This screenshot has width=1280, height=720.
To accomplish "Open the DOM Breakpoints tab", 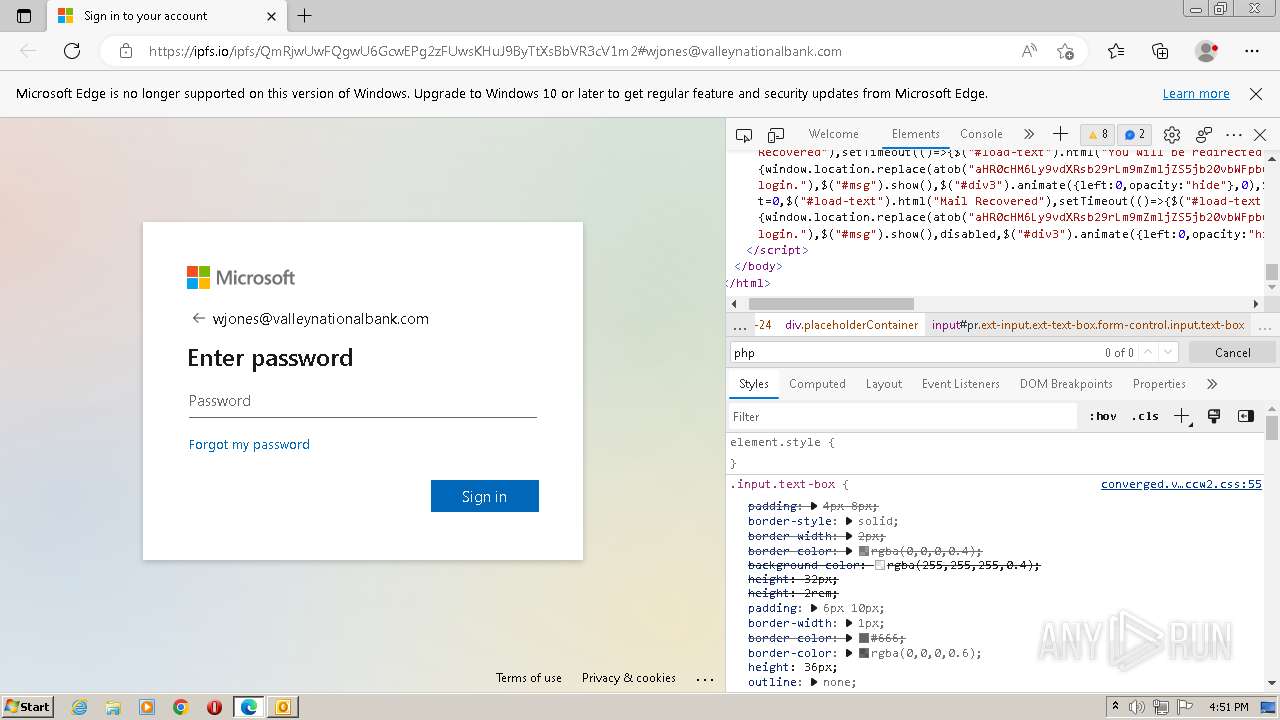I will pos(1066,384).
